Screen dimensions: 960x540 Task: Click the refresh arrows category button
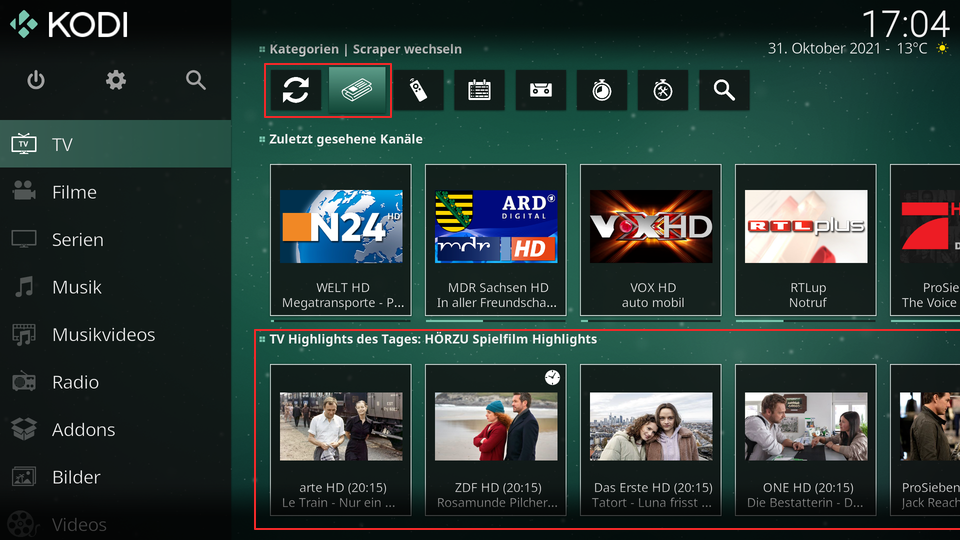(296, 91)
